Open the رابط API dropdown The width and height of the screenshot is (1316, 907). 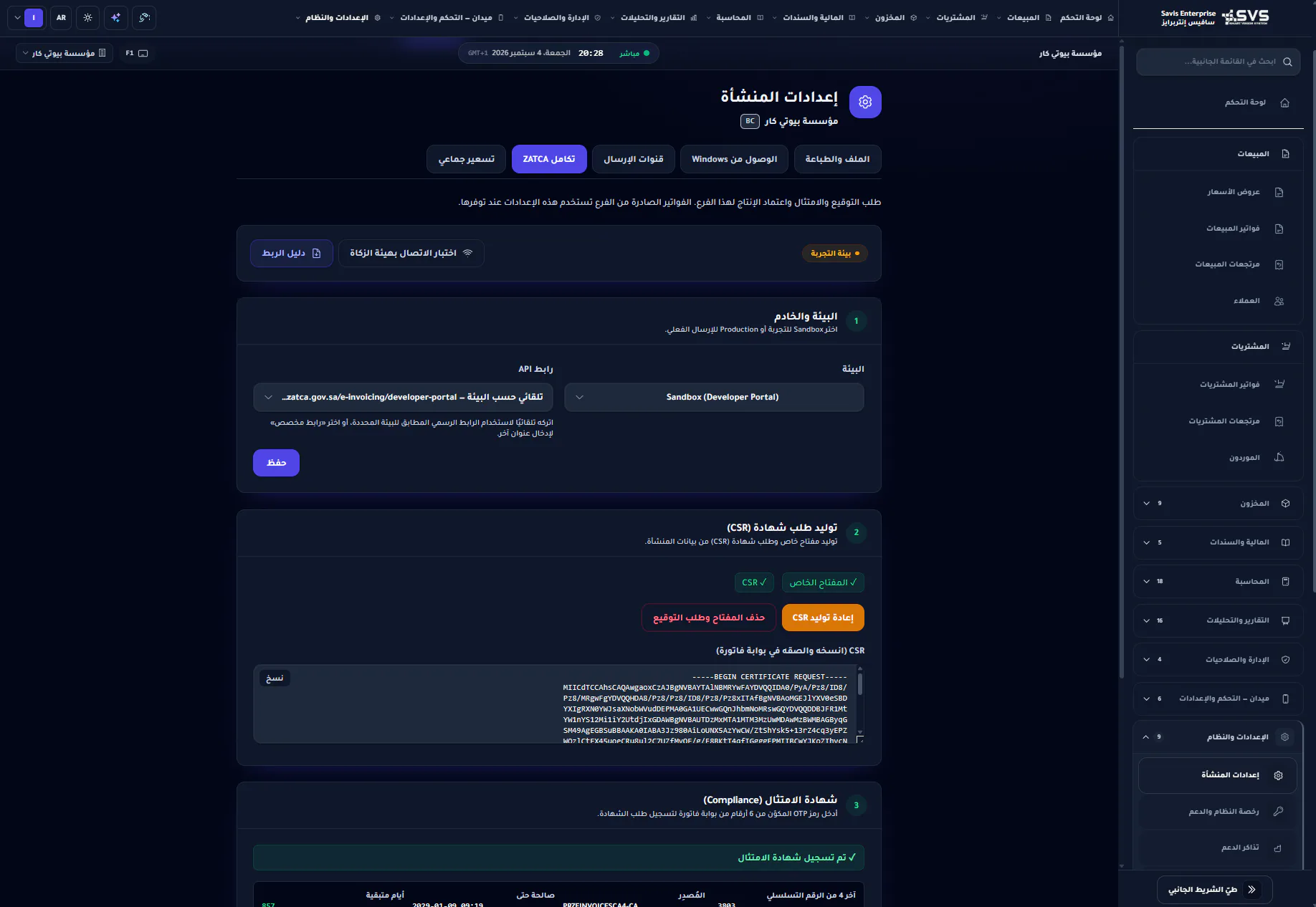(x=404, y=398)
